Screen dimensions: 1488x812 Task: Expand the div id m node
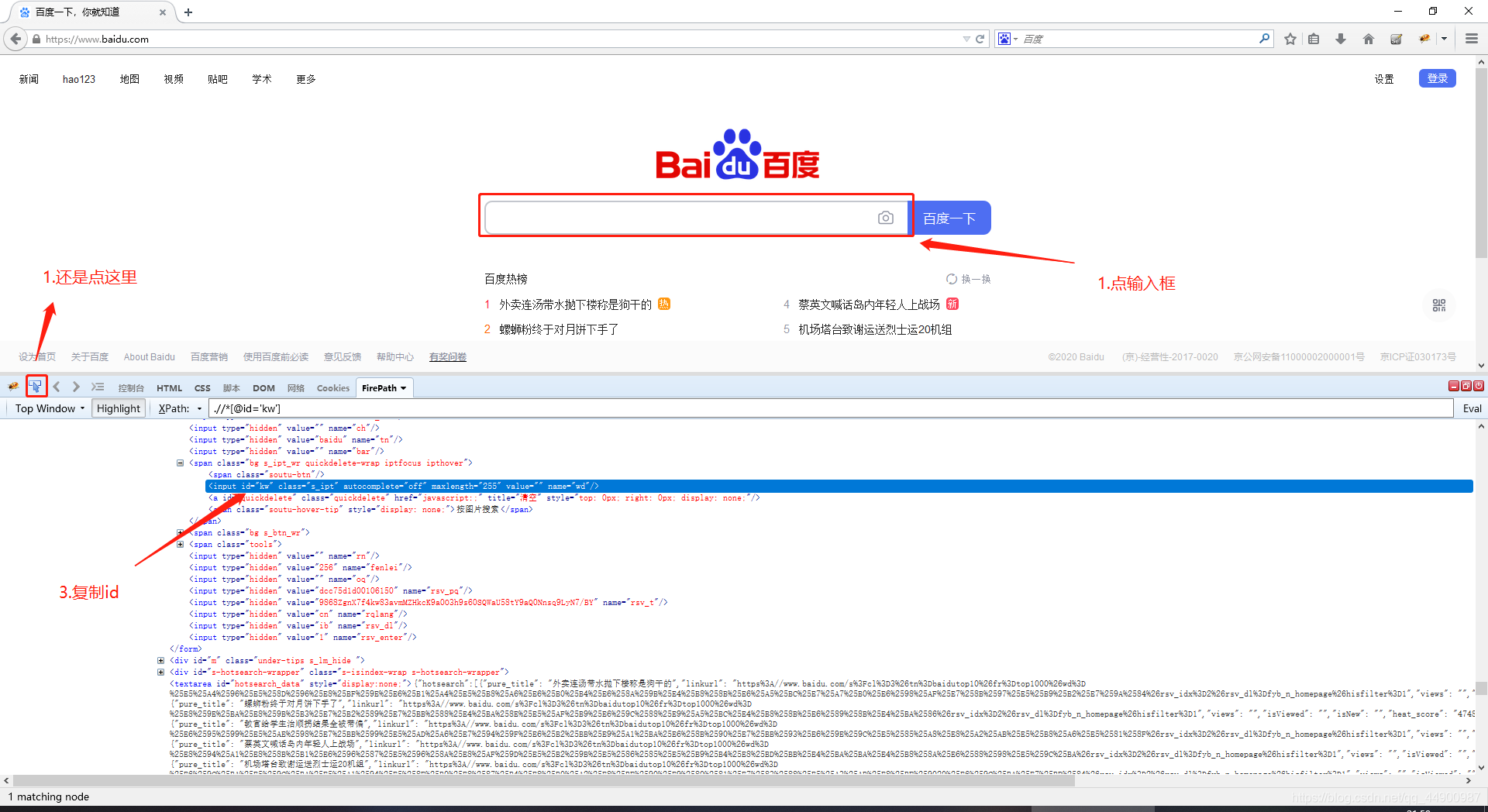(x=161, y=661)
